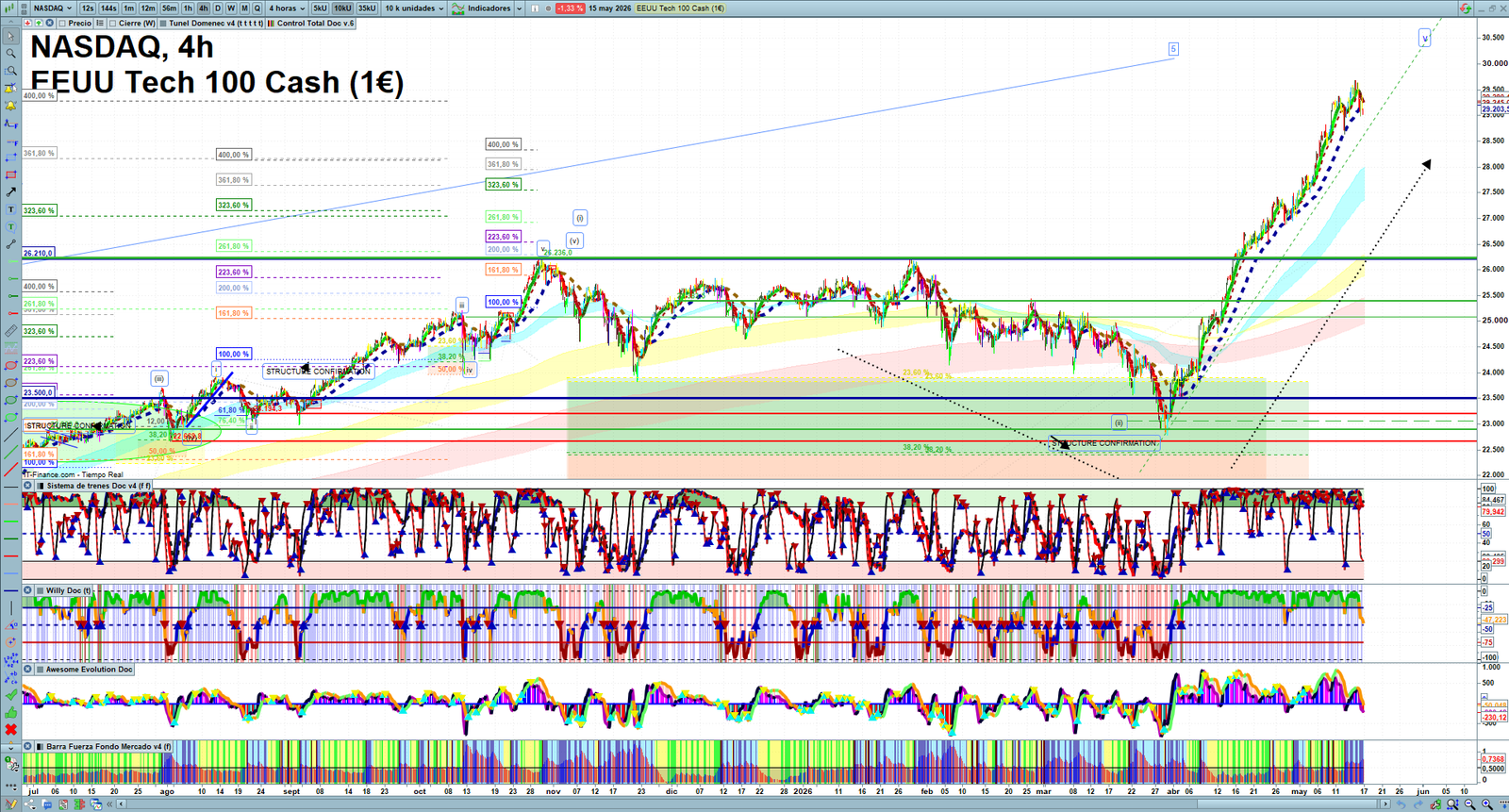This screenshot has width=1509, height=812.
Task: Open the 10 k unidades dropdown
Action: pos(414,8)
